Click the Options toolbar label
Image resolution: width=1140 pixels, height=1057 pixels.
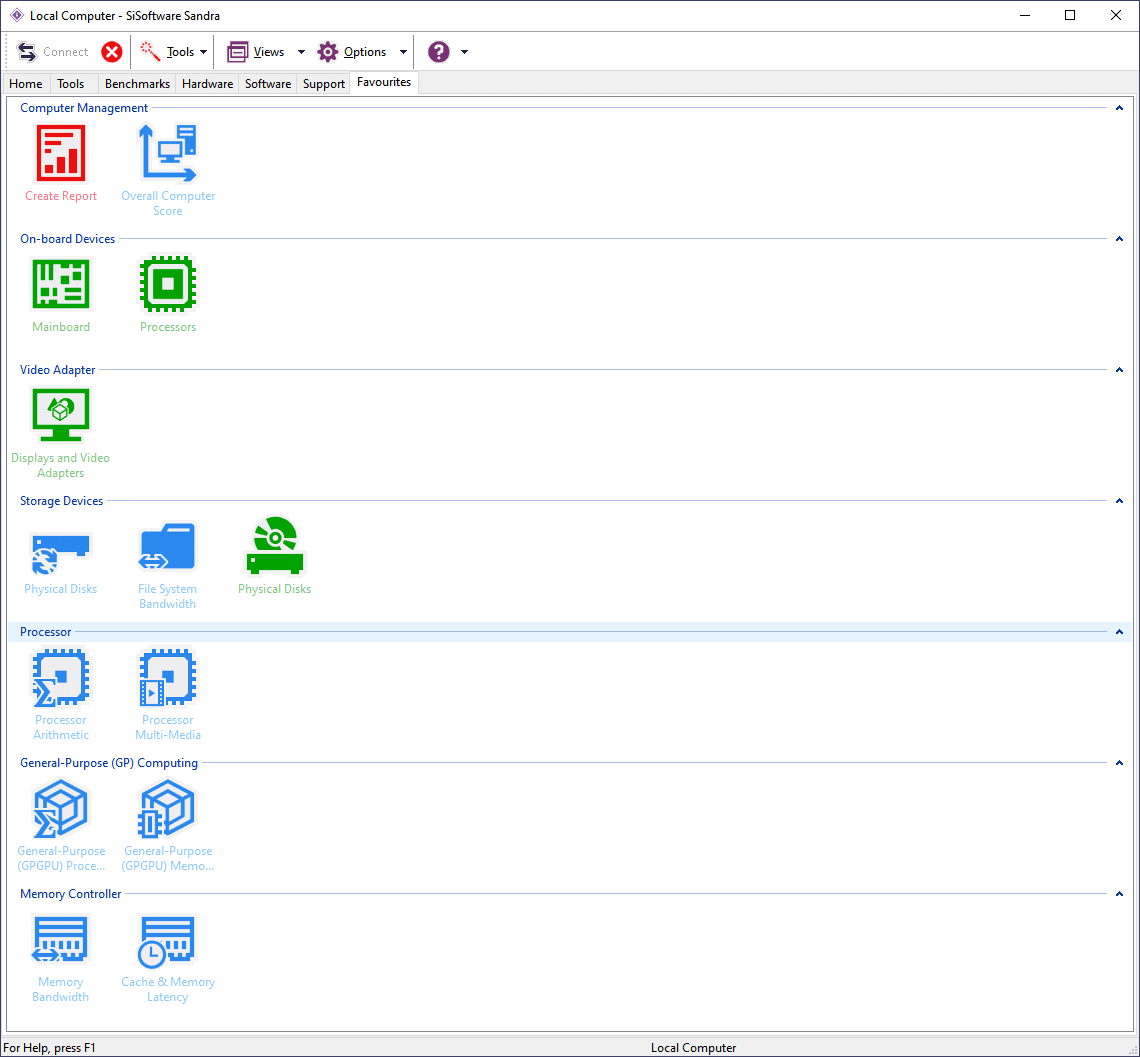point(365,52)
